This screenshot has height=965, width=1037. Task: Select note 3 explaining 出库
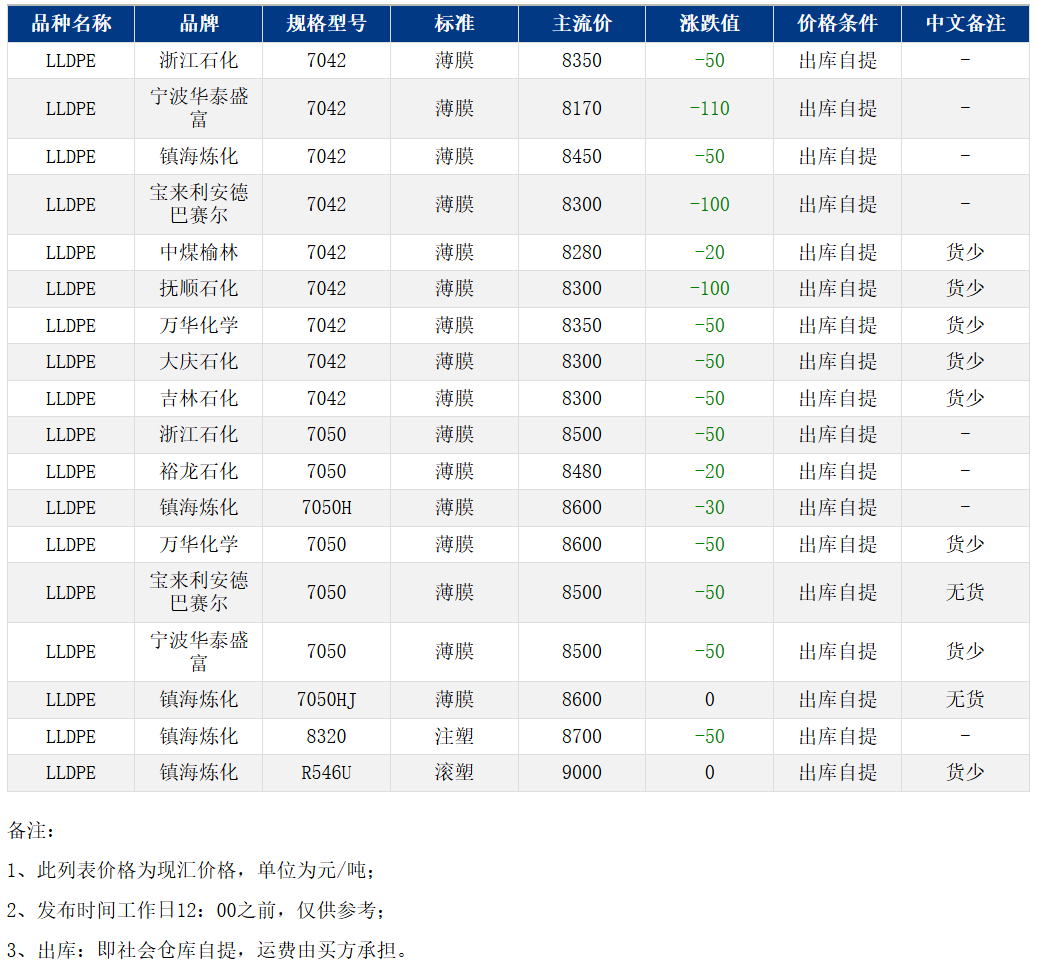(x=208, y=952)
